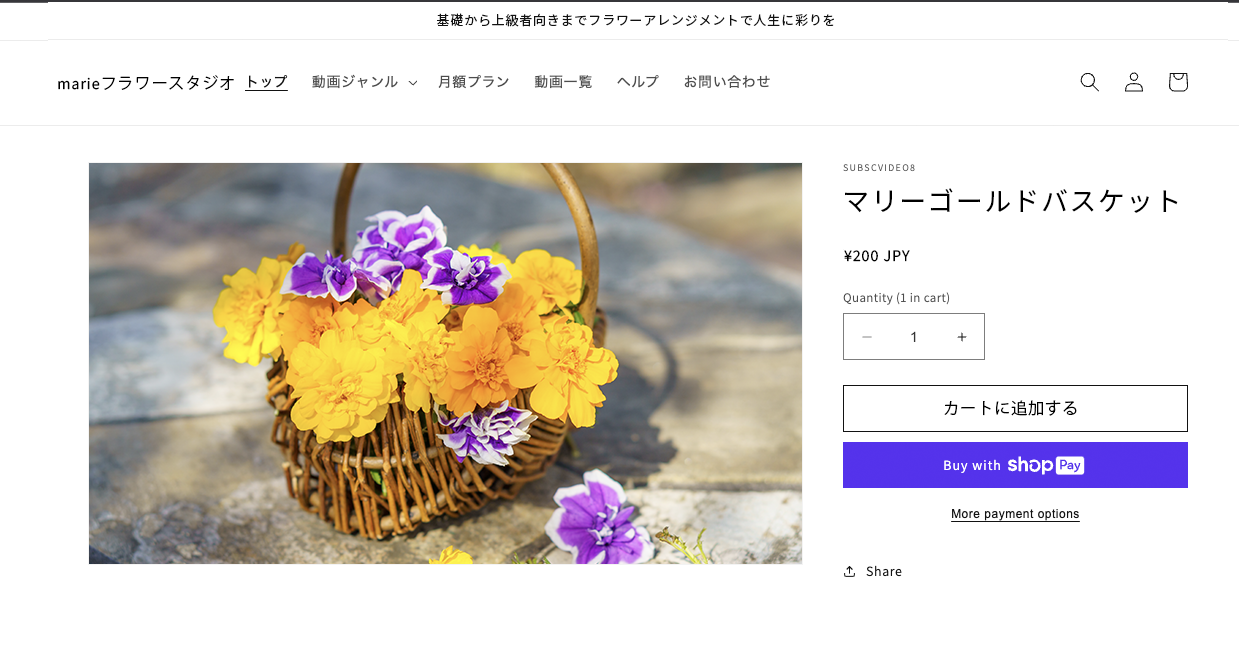
Task: Open More payment options link
Action: 1015,514
